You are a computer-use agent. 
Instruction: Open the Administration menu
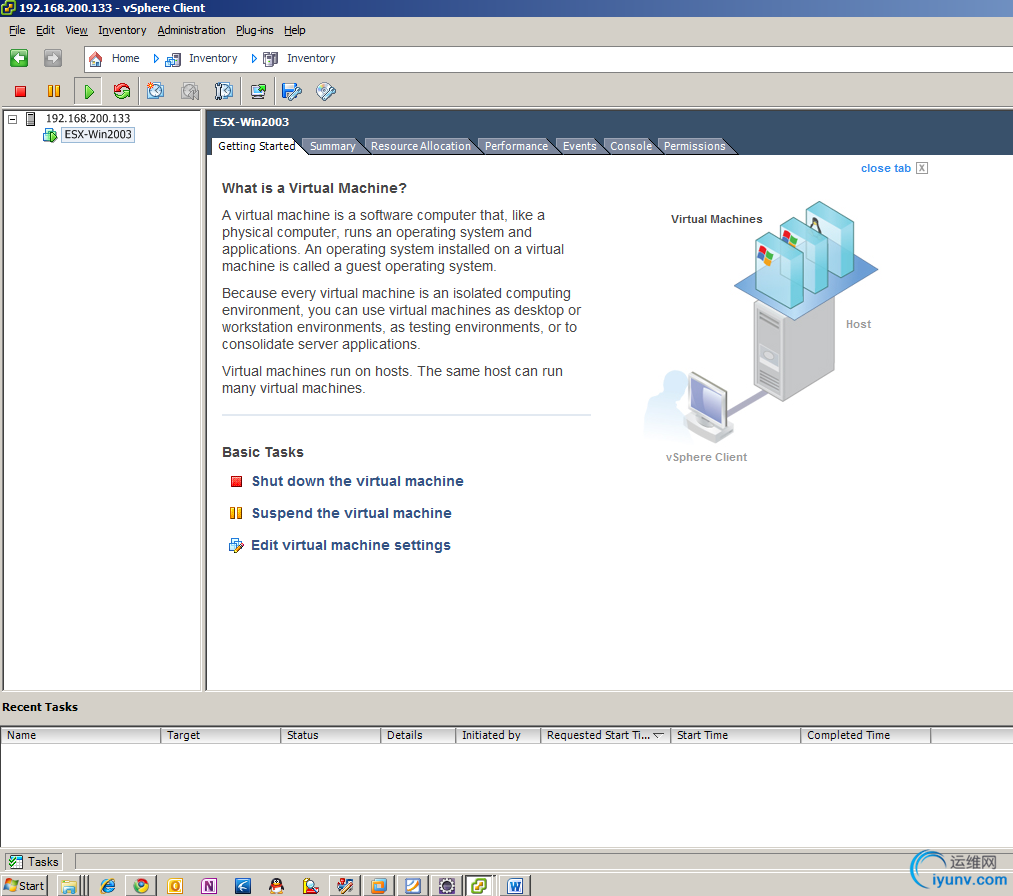191,30
